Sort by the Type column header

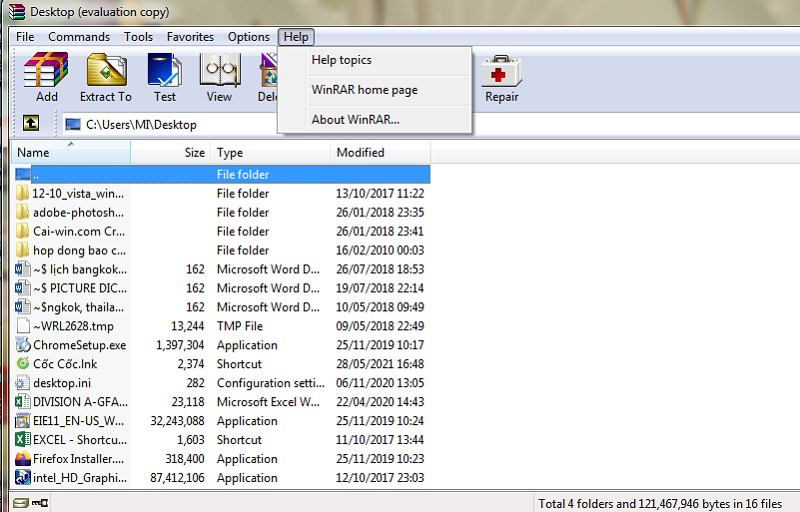(270, 152)
